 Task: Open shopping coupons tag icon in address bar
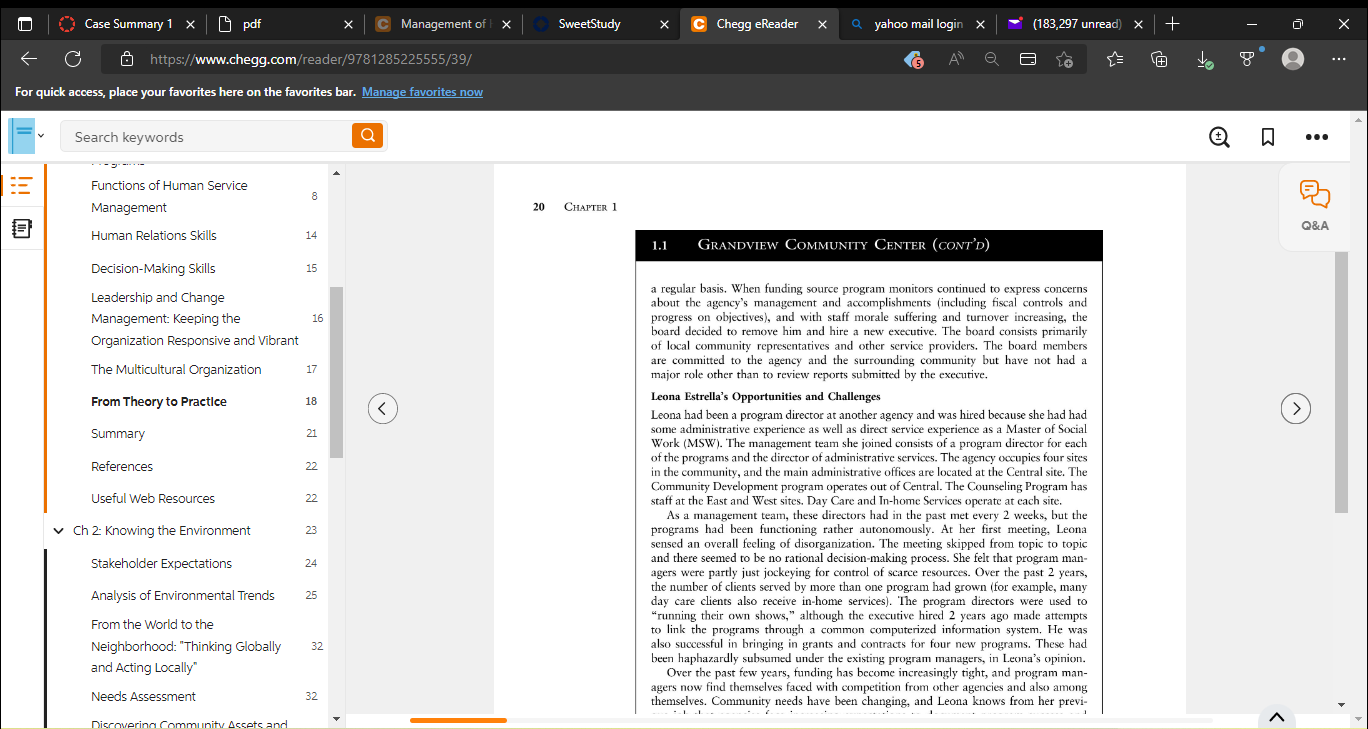tap(913, 60)
